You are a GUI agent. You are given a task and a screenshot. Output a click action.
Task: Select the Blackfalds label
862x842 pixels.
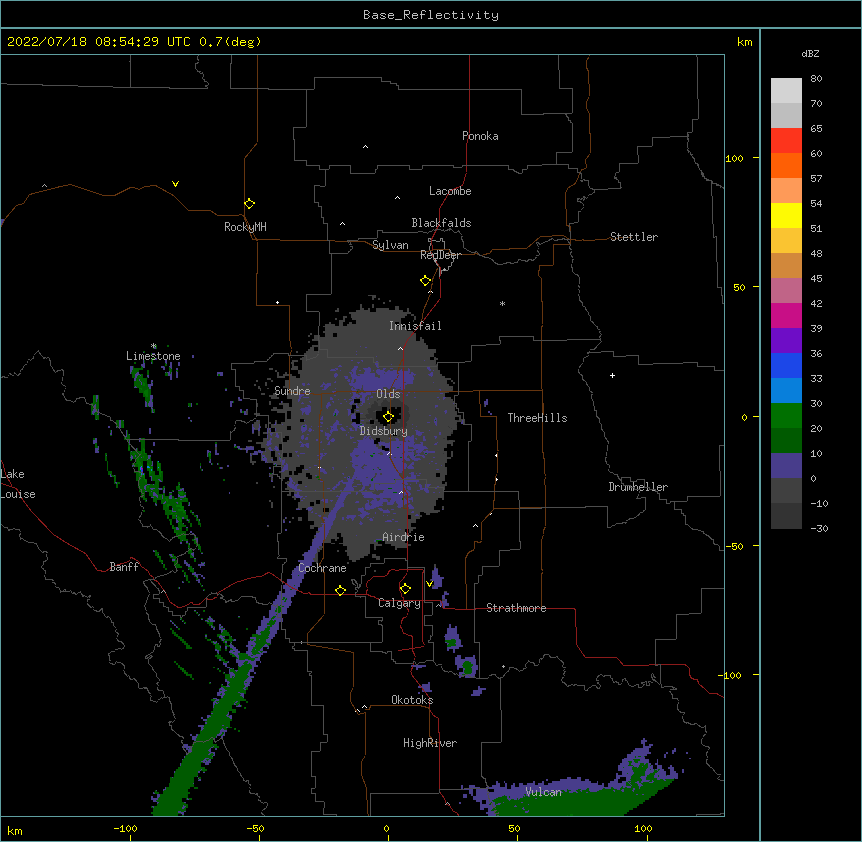[441, 223]
